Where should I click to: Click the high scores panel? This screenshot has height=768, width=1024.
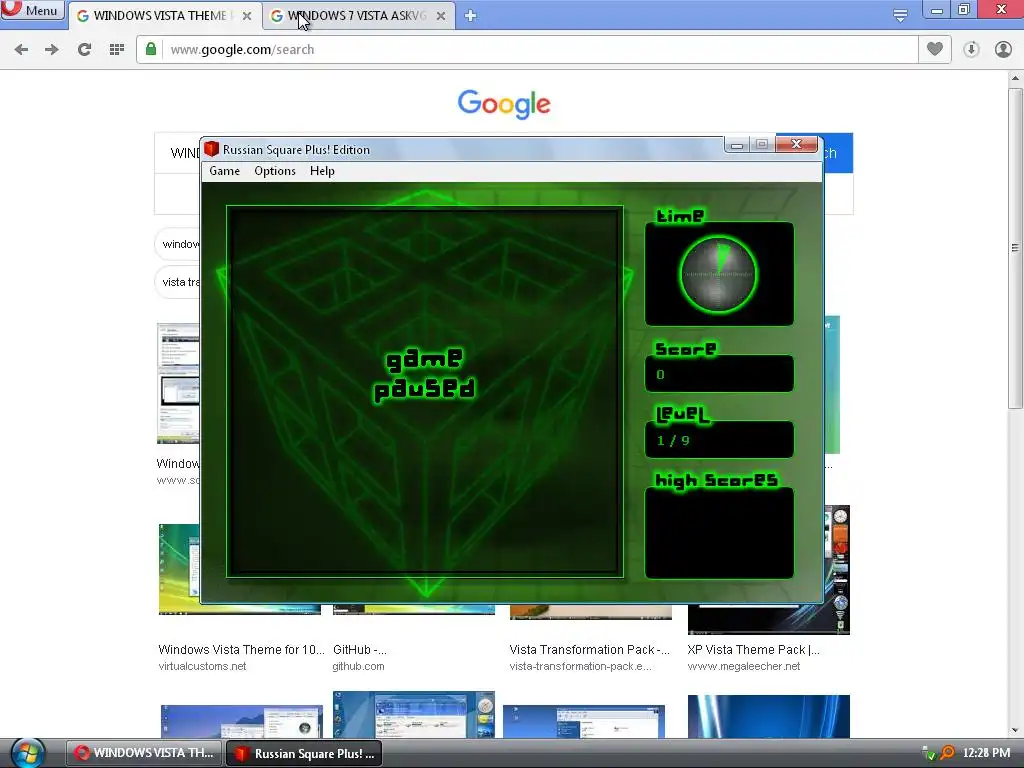point(719,533)
